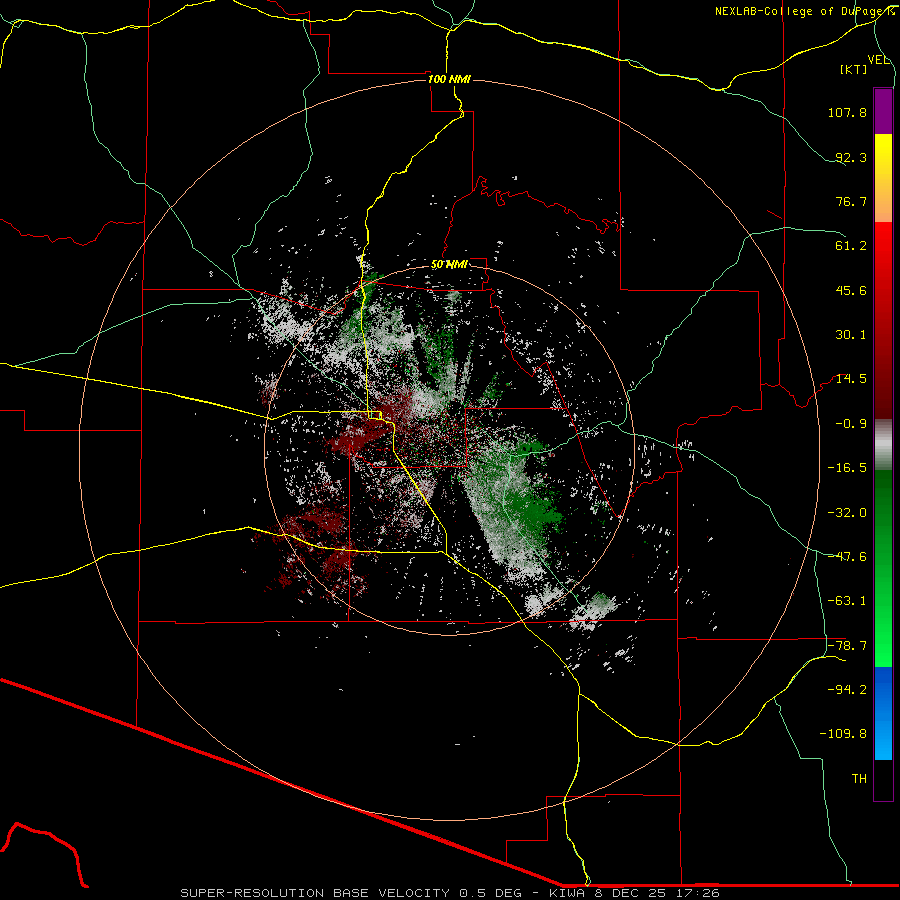
Task: Click the 76.7 velocity scale value
Action: pyautogui.click(x=851, y=201)
